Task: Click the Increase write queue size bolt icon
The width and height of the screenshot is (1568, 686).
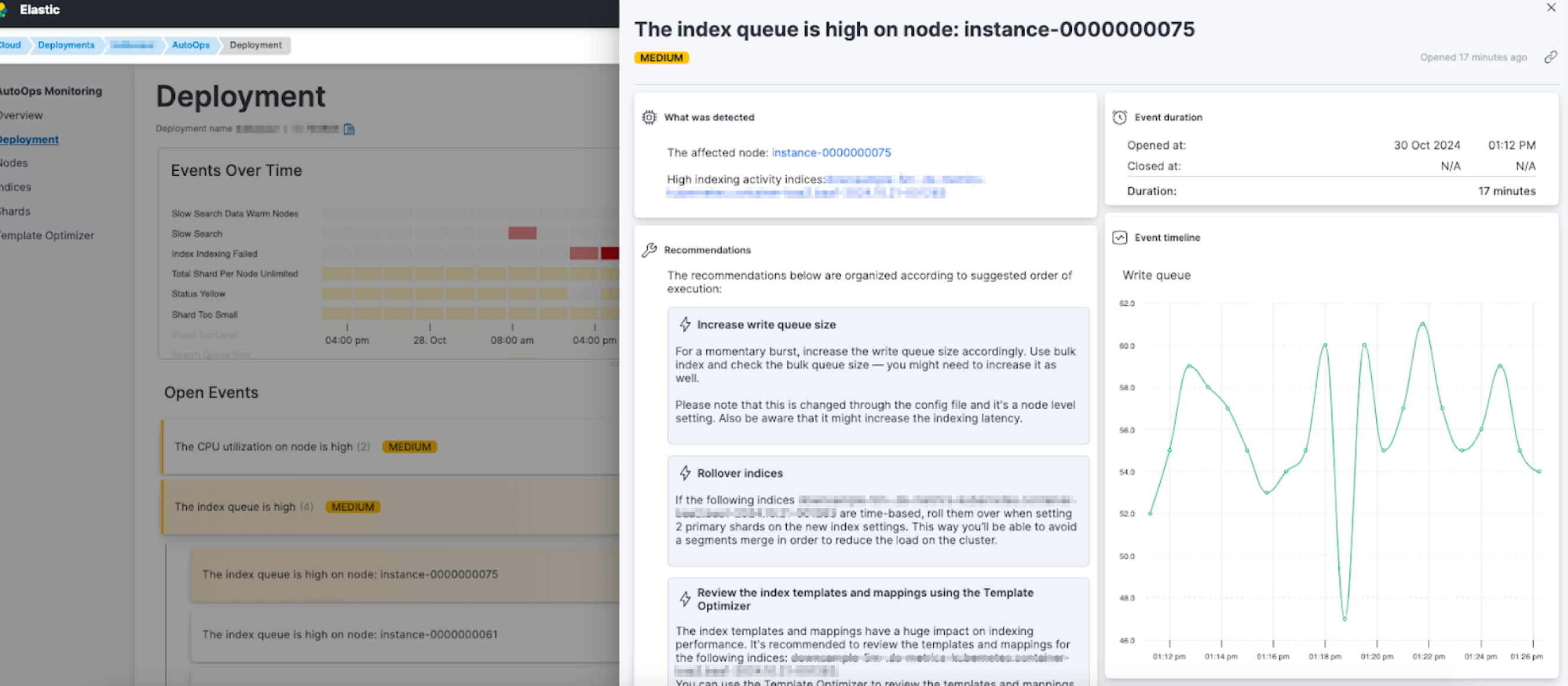Action: coord(685,325)
